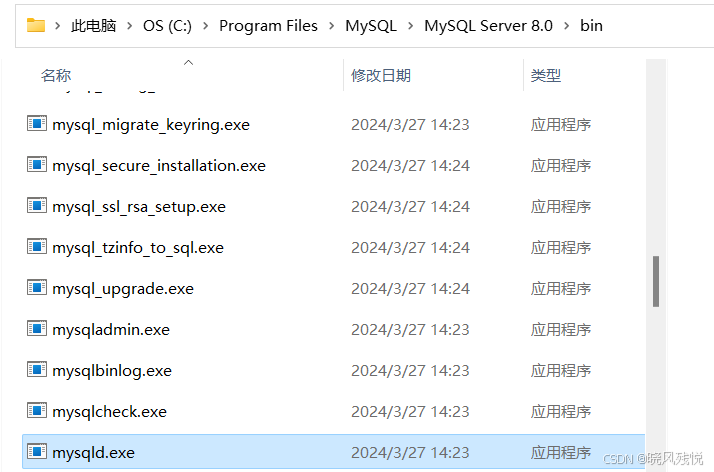Navigate to Program Files breadcrumb
Viewport: 714px width, 472px height.
click(x=268, y=26)
